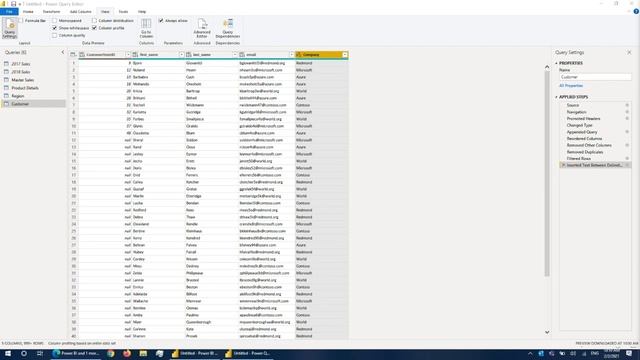Image resolution: width=640 pixels, height=360 pixels.
Task: Collapse the PROPERTIES section
Action: (556, 63)
